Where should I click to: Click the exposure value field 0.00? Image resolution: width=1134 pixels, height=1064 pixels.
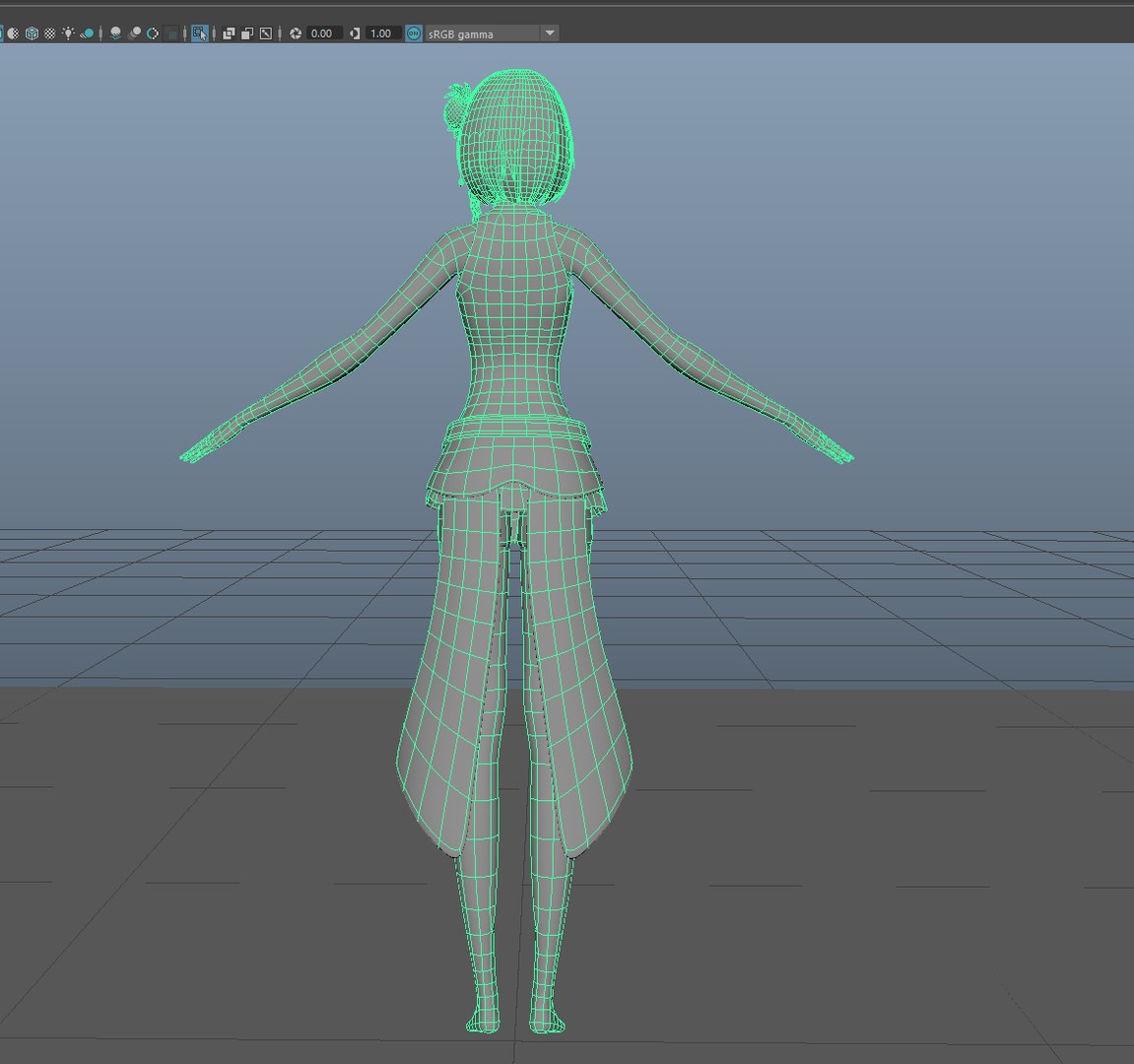(324, 33)
